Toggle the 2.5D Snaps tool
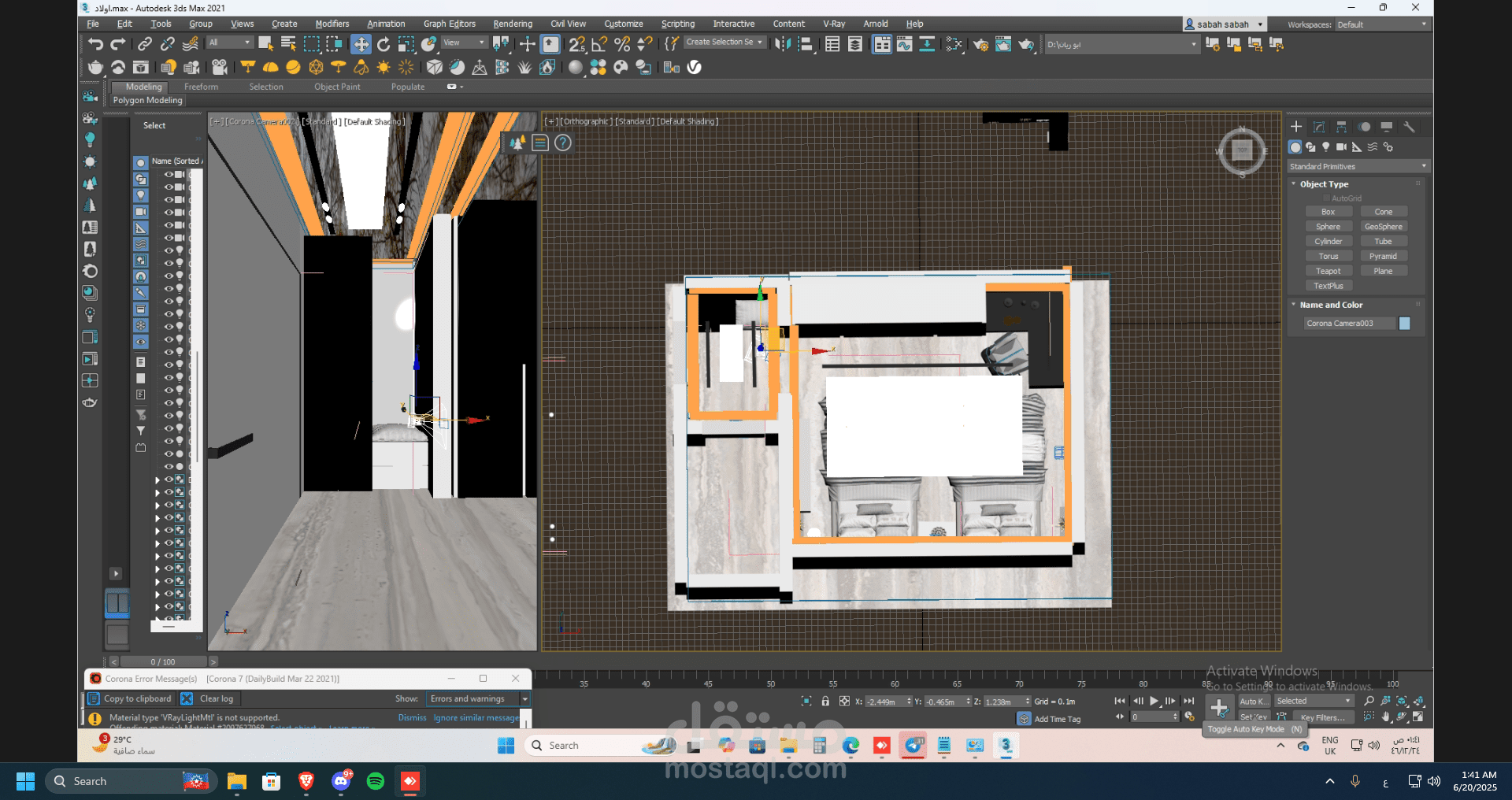 click(x=577, y=44)
